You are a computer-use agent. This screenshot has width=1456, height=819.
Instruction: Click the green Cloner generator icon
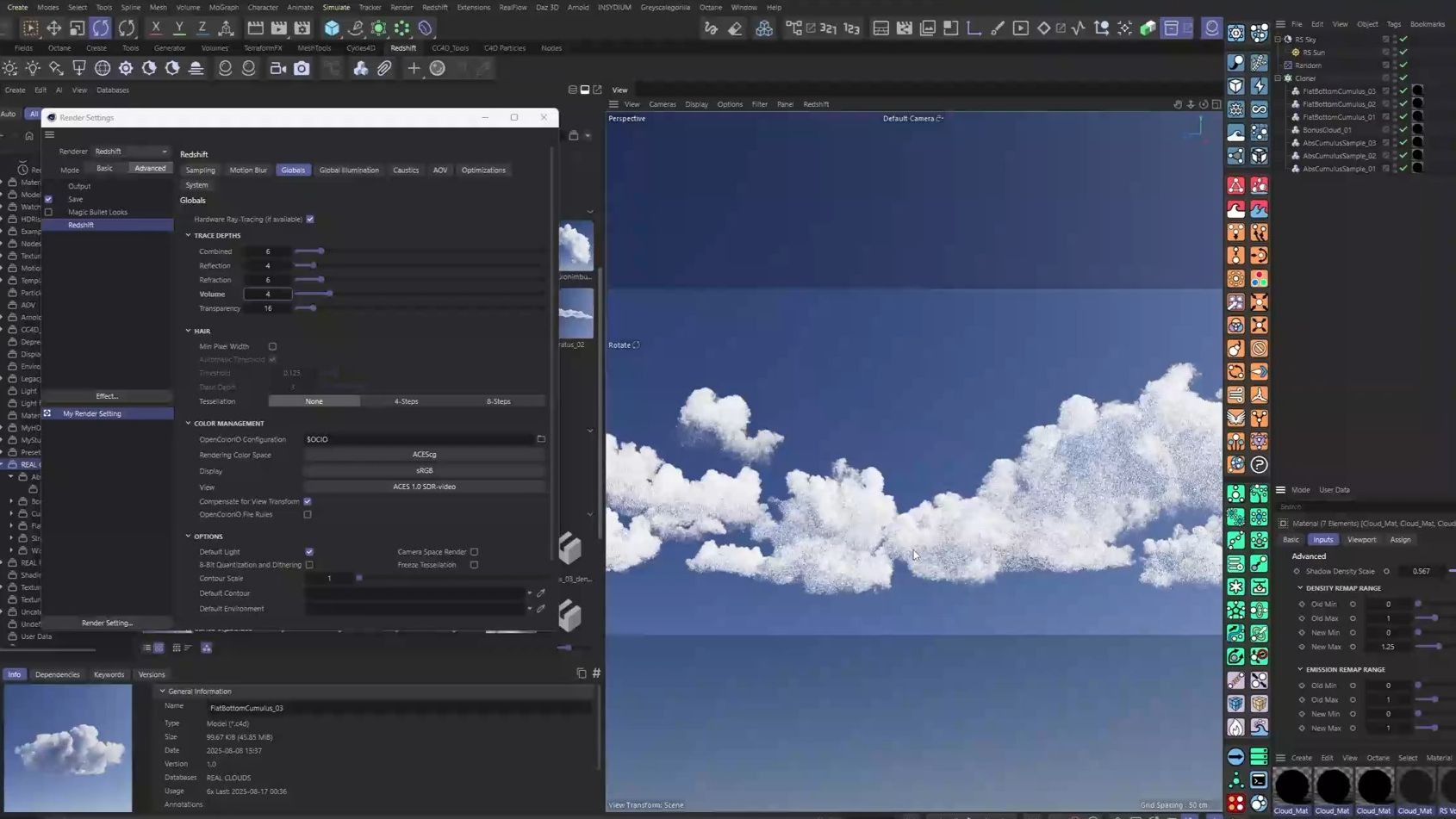pyautogui.click(x=402, y=28)
